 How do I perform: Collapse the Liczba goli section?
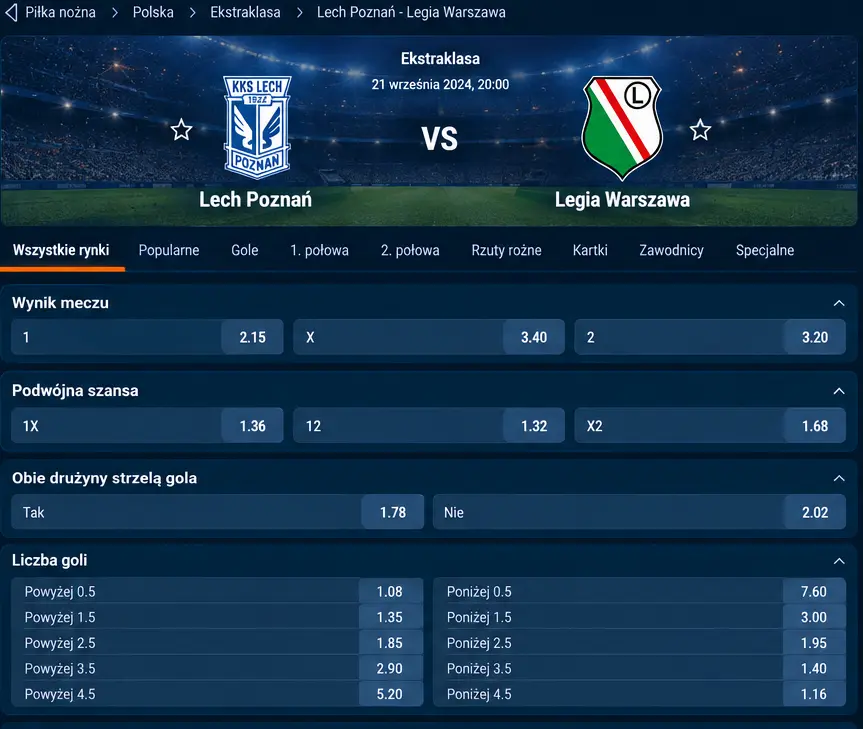tap(839, 561)
